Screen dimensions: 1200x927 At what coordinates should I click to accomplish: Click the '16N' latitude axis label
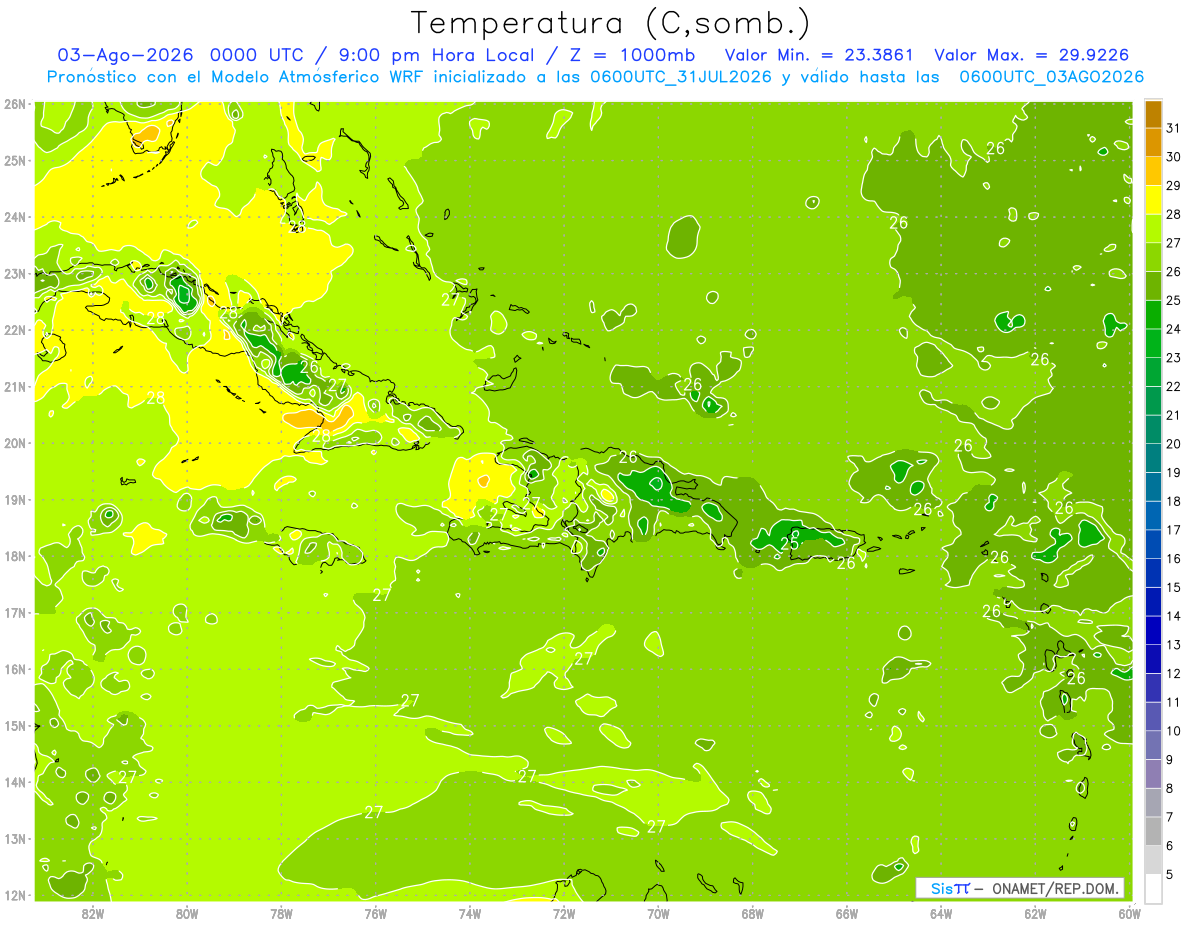pos(15,669)
